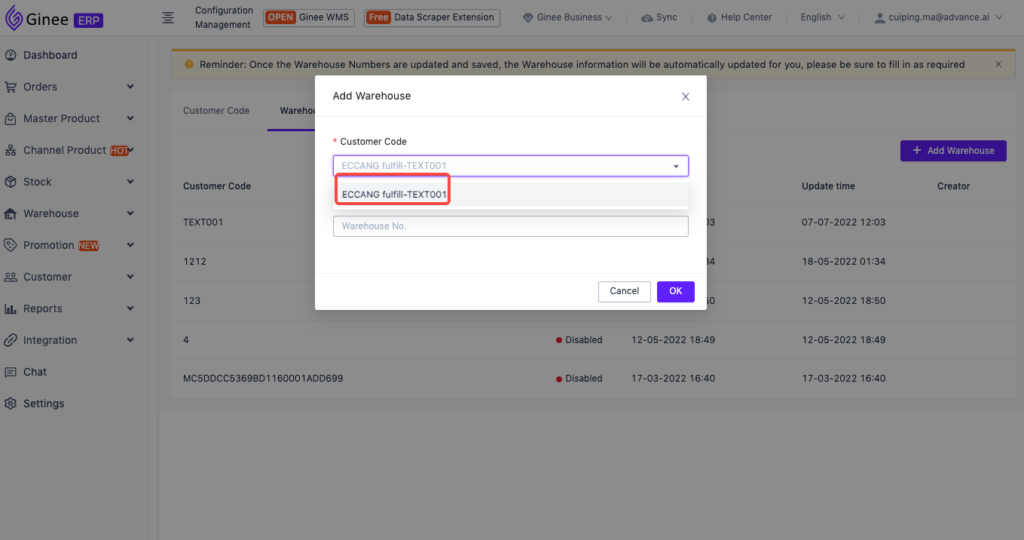Click the Master Product bag icon
Image resolution: width=1024 pixels, height=540 pixels.
pos(10,118)
